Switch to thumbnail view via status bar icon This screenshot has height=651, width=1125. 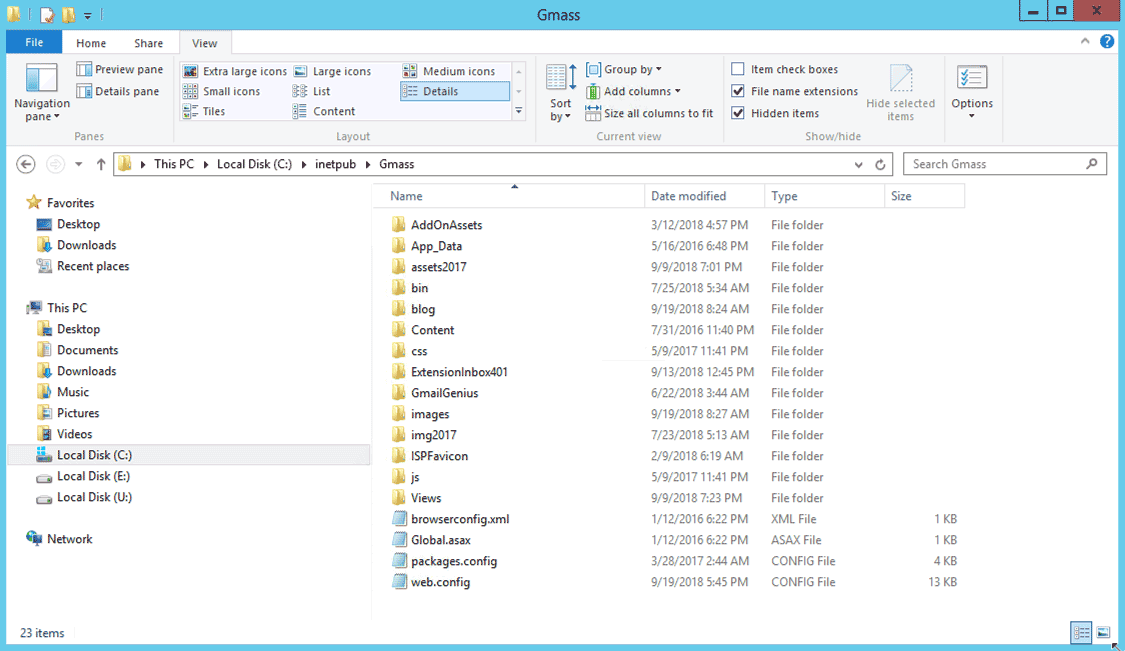[1103, 632]
